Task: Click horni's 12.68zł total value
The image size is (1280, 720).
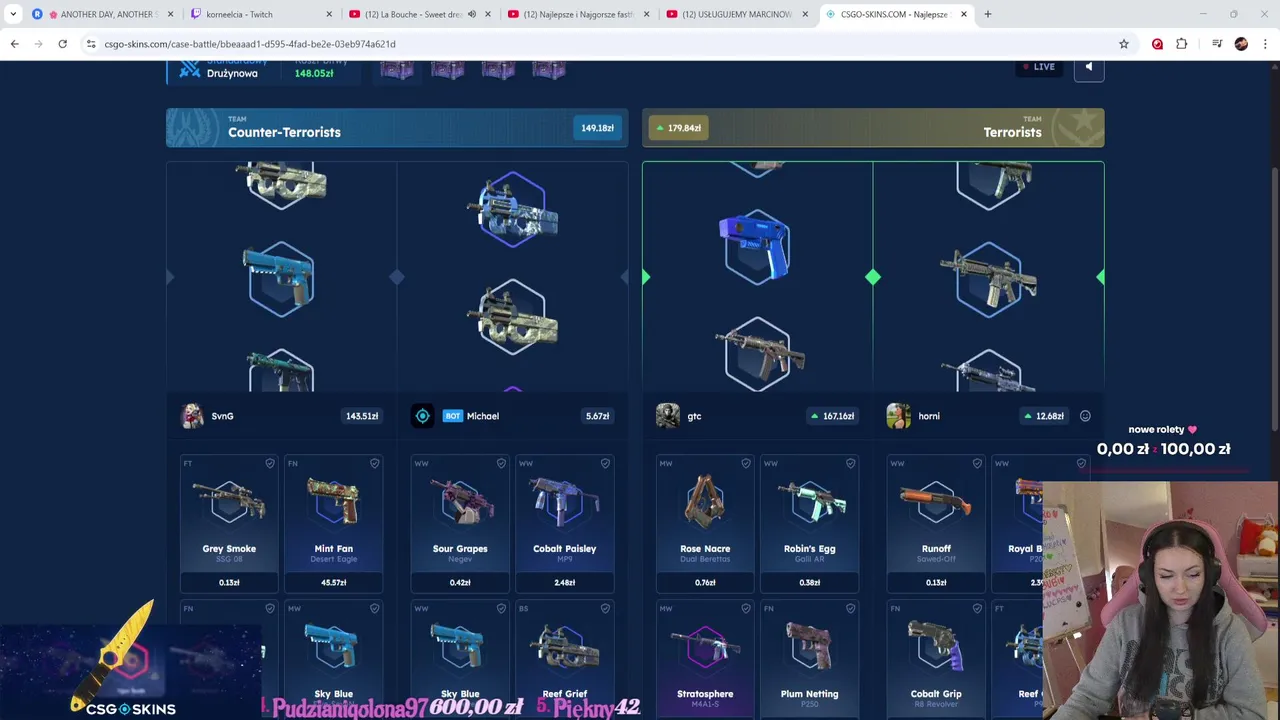Action: coord(1044,416)
